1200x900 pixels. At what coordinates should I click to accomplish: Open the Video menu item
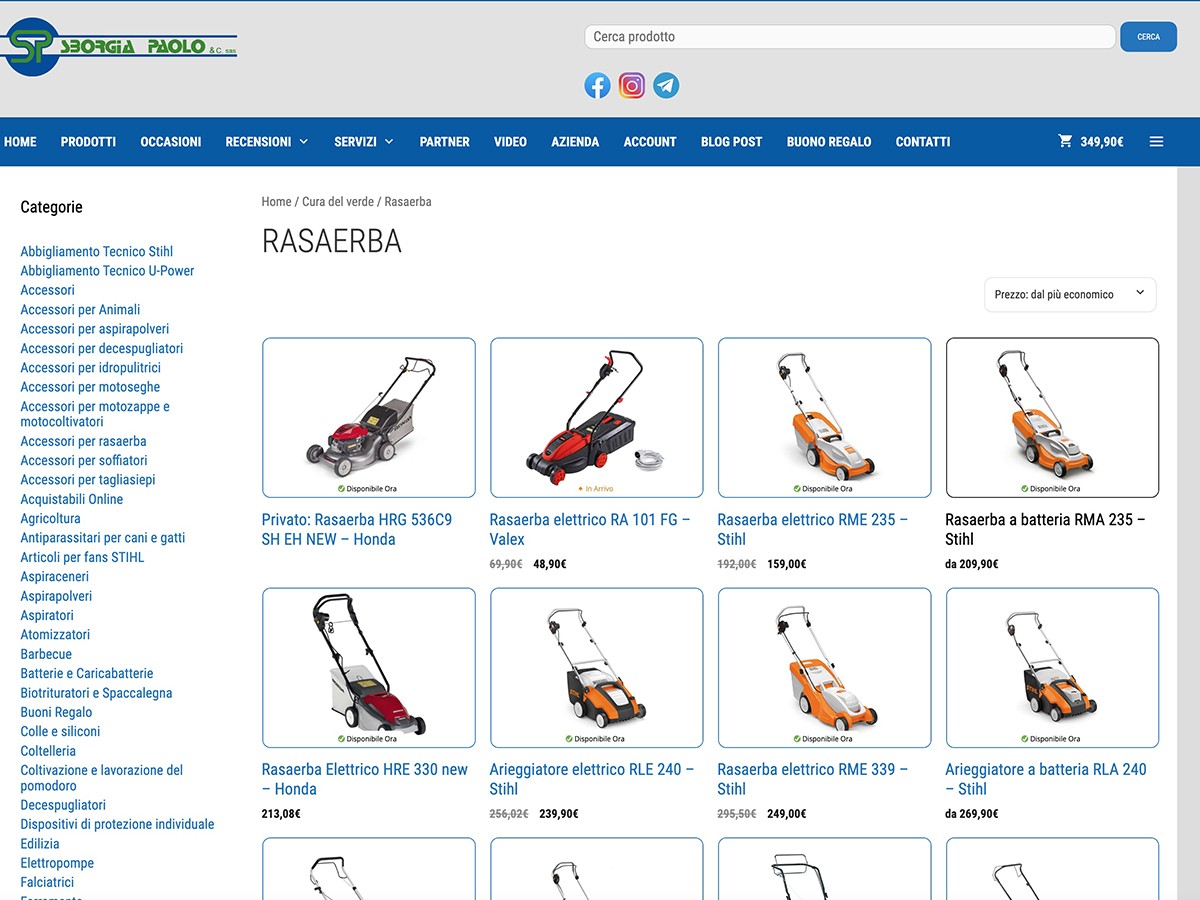point(510,142)
